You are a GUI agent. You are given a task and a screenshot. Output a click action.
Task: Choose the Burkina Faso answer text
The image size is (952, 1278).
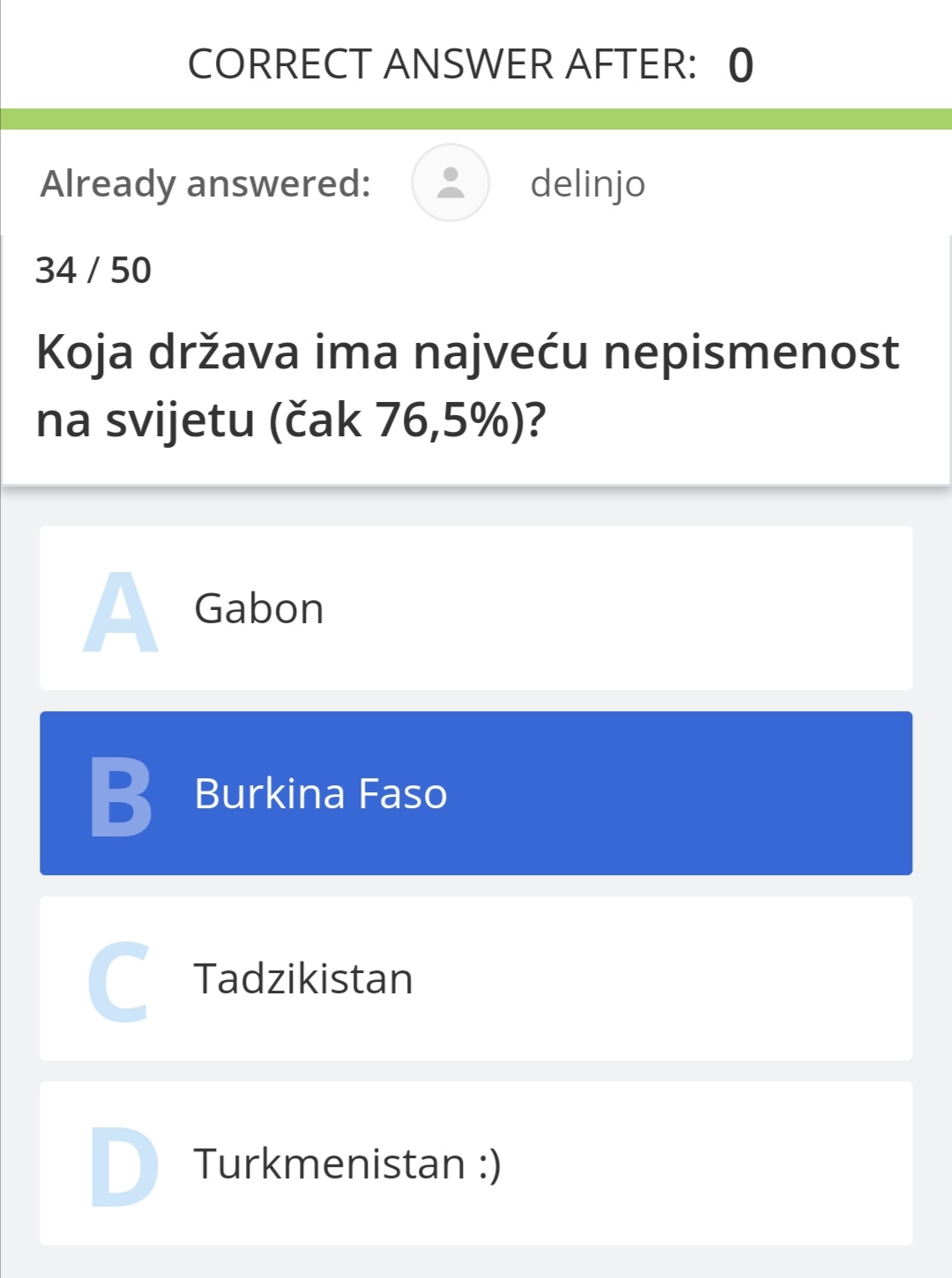click(321, 794)
